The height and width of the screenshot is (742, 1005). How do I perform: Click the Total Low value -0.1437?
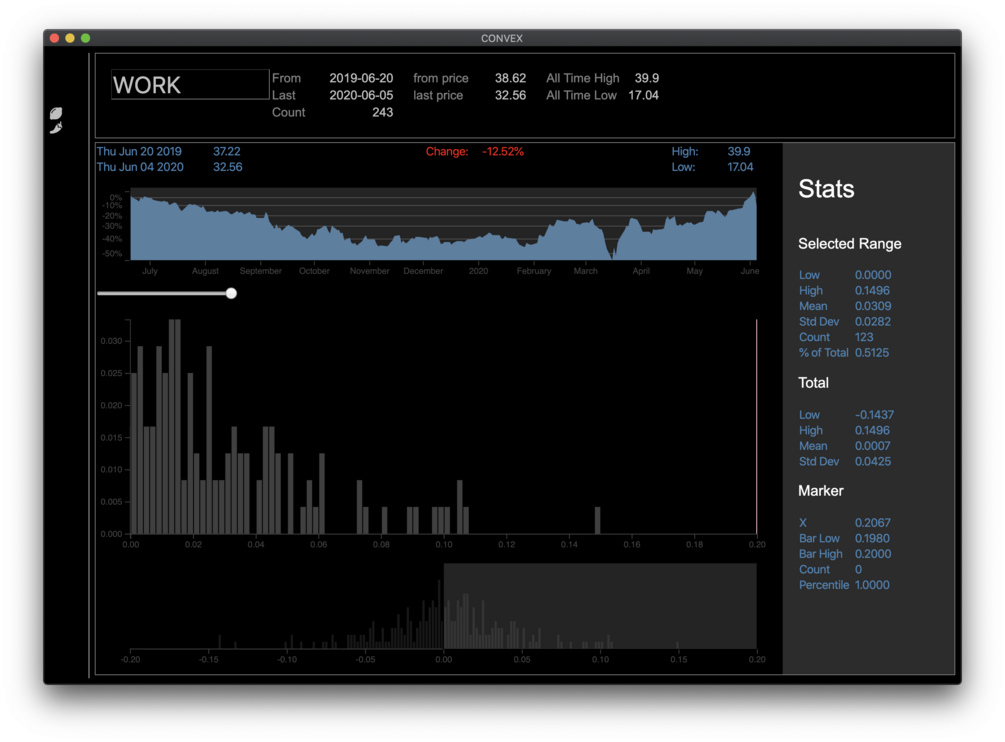click(874, 415)
